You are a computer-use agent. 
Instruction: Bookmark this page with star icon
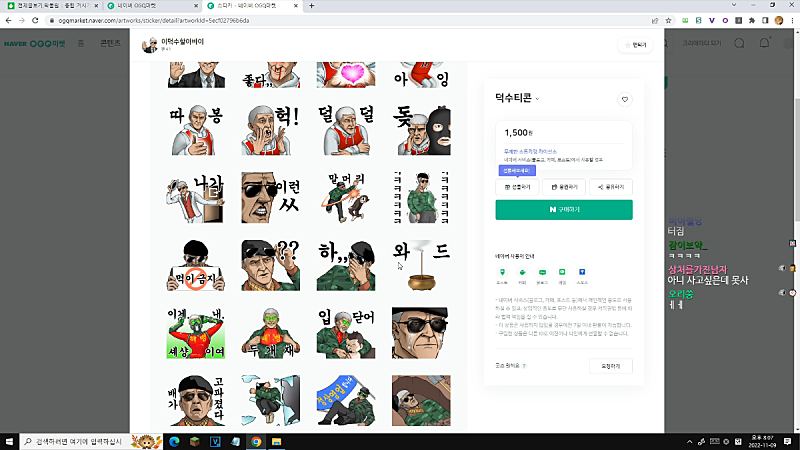click(x=668, y=20)
